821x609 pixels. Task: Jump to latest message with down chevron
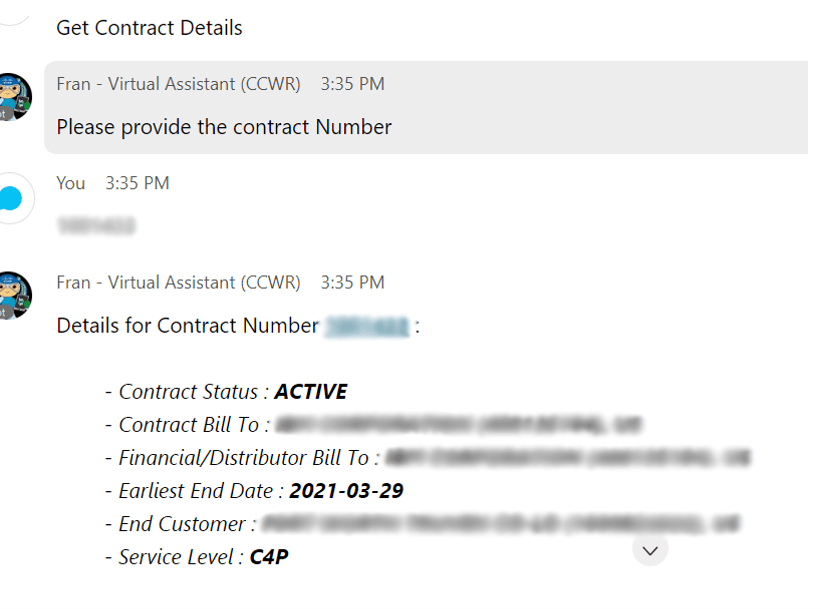pos(650,550)
